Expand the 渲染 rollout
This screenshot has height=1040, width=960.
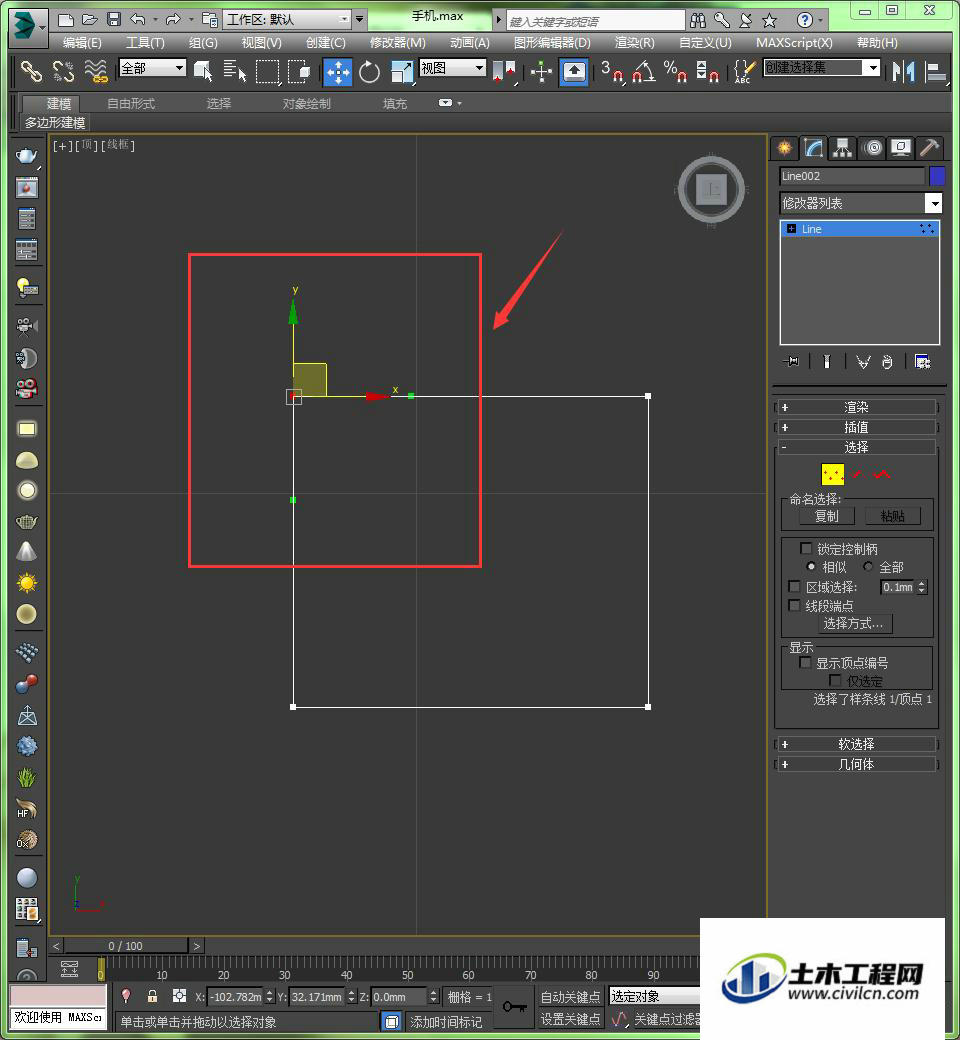(856, 407)
